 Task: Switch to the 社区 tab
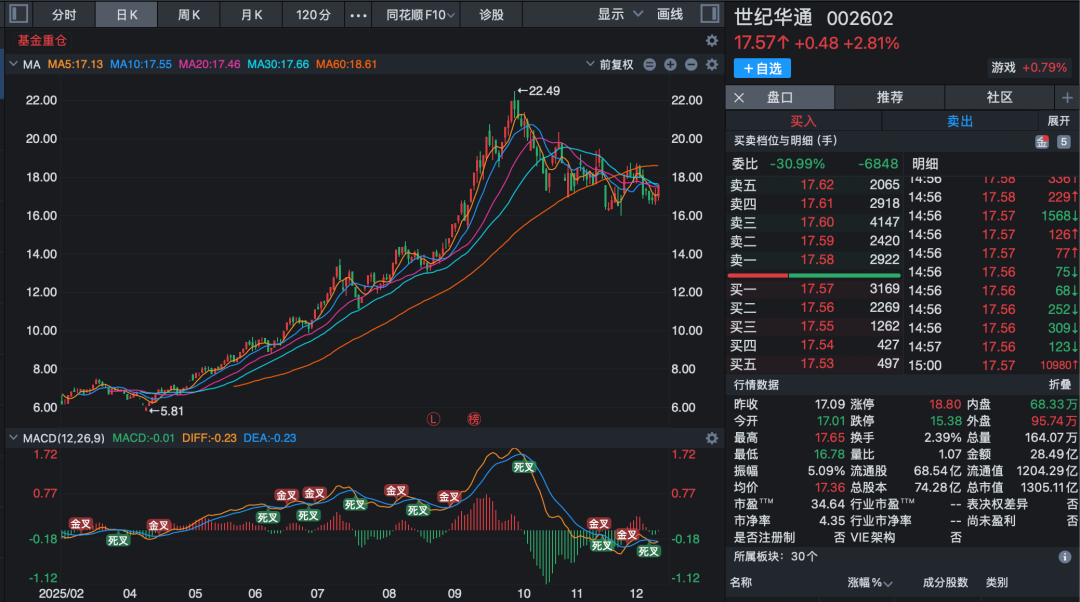click(999, 97)
